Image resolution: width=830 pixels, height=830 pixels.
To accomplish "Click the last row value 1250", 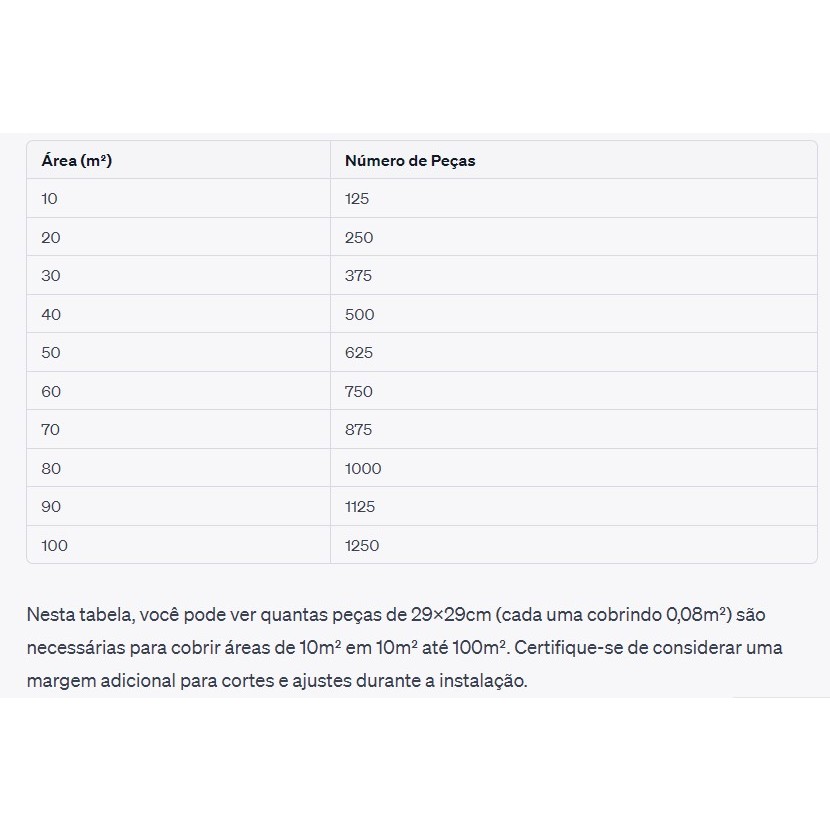I will (x=574, y=545).
